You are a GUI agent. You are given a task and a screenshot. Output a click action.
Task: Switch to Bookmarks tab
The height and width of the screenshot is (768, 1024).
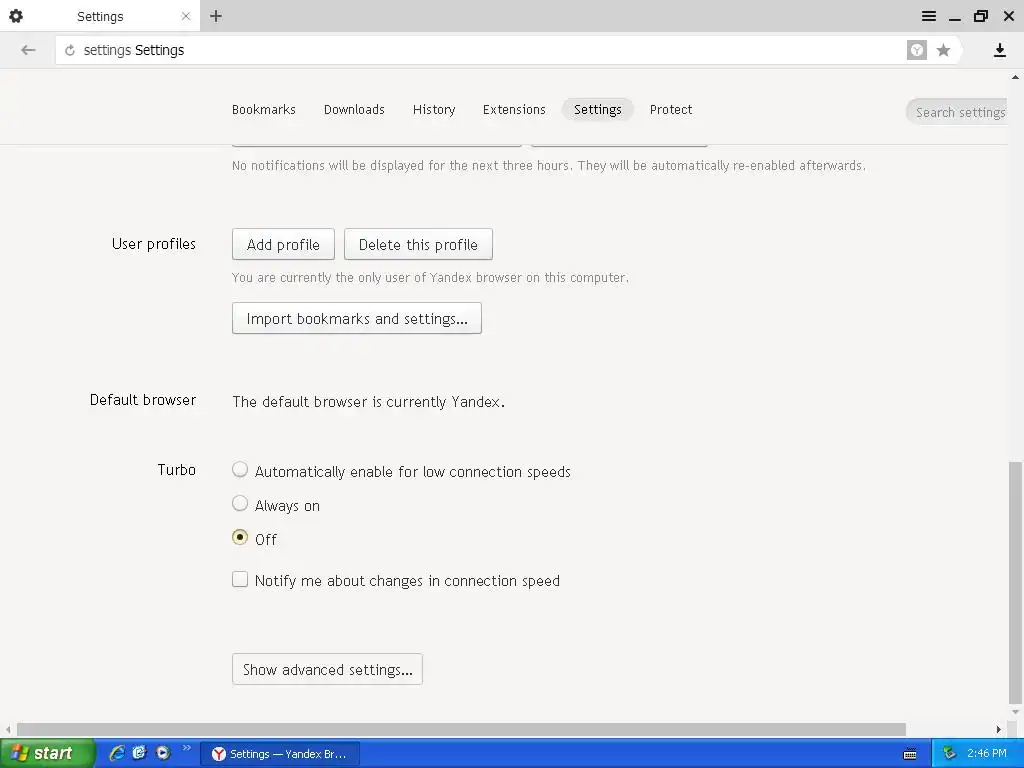pos(264,110)
